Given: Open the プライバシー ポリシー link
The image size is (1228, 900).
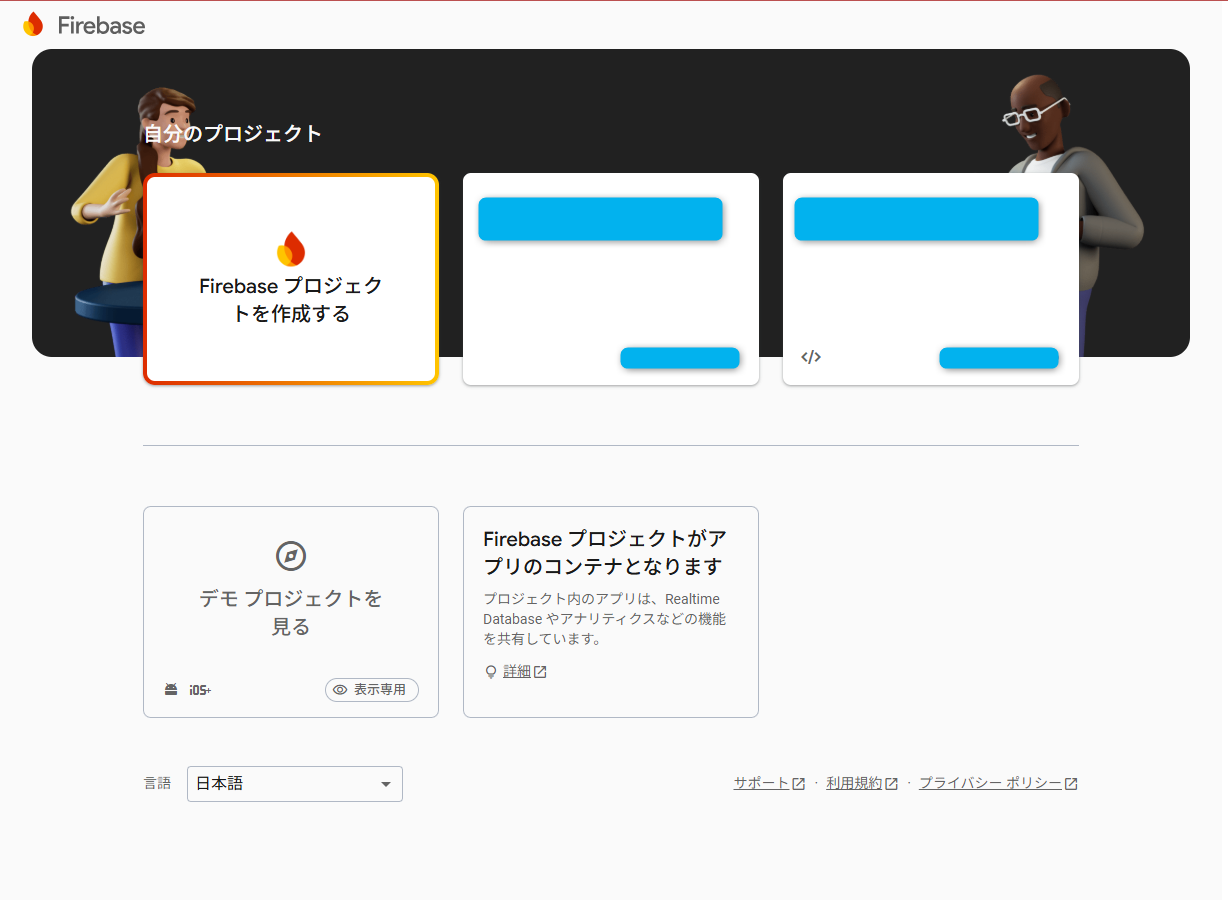Looking at the screenshot, I should (990, 783).
